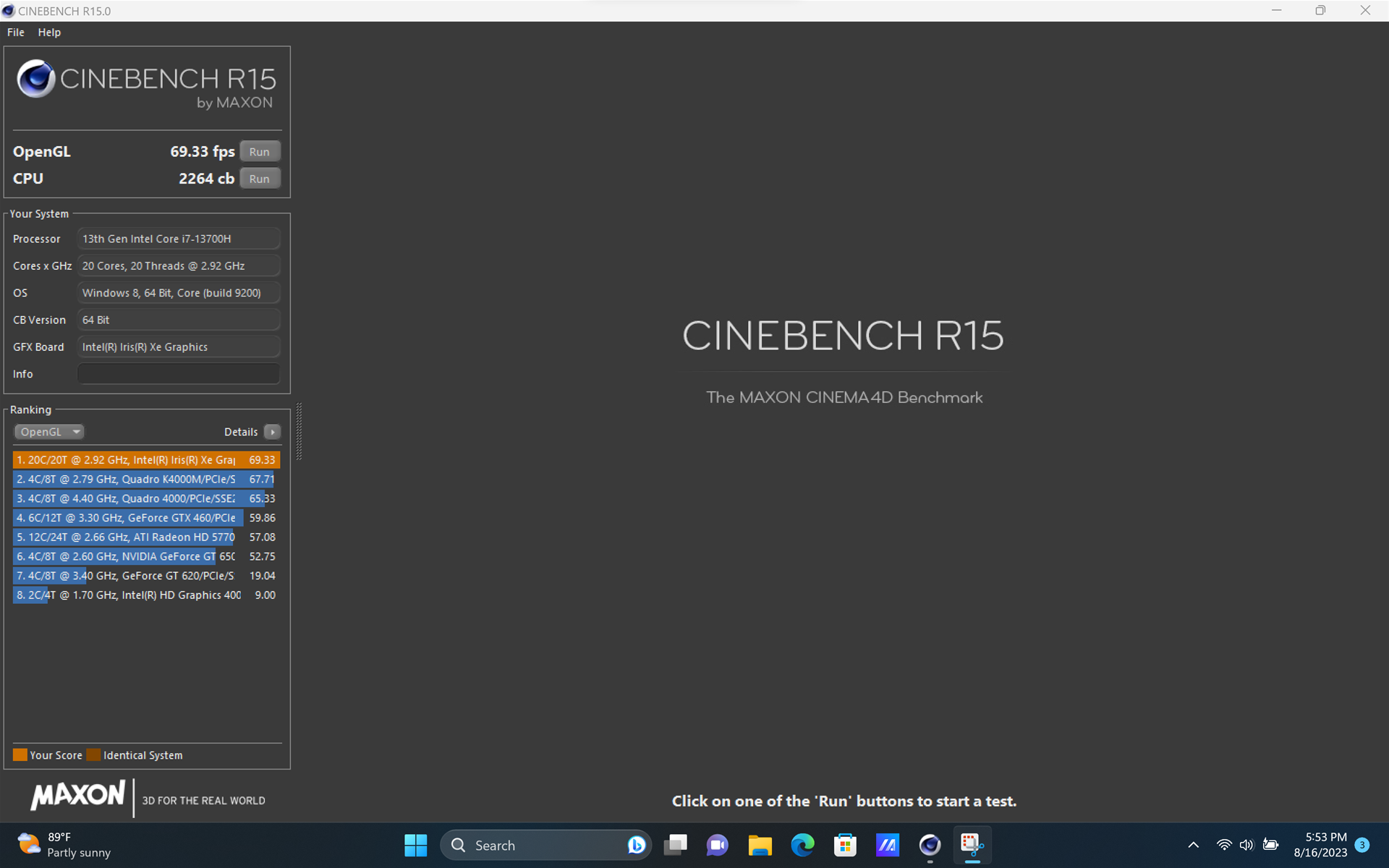Click the MAXON logo at bottom left

coord(77,796)
